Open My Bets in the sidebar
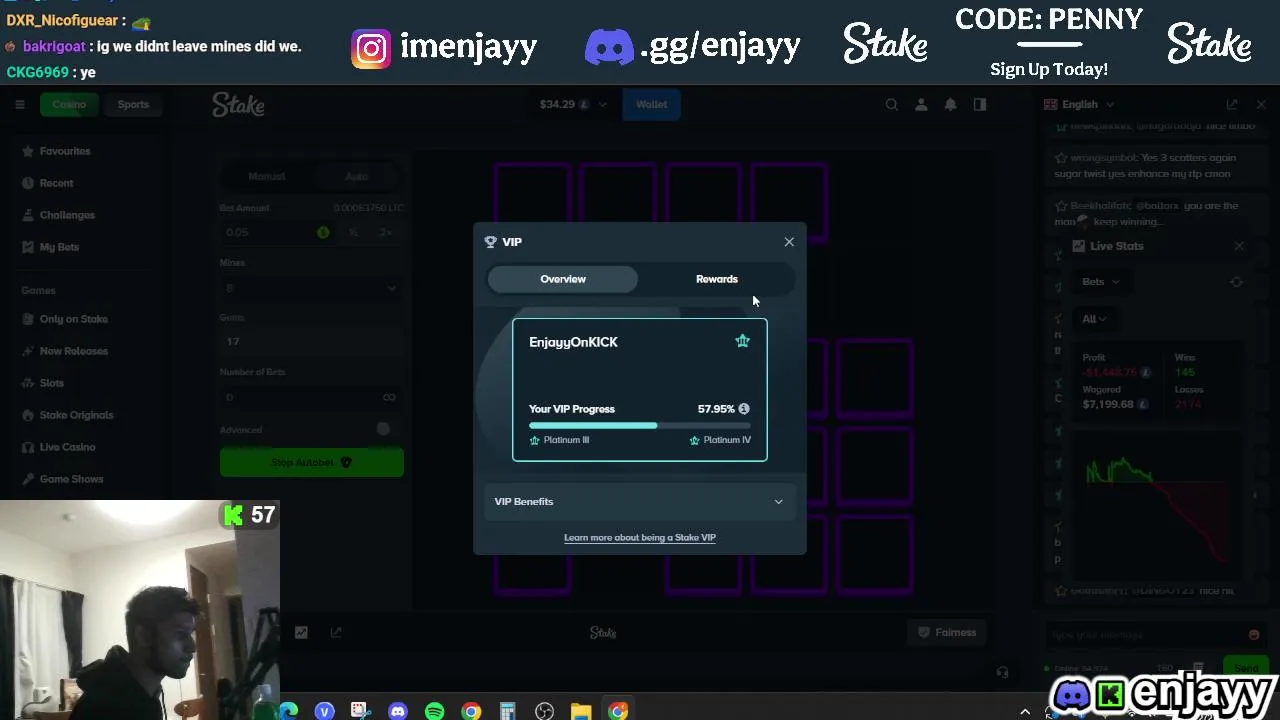The height and width of the screenshot is (720, 1280). tap(59, 247)
